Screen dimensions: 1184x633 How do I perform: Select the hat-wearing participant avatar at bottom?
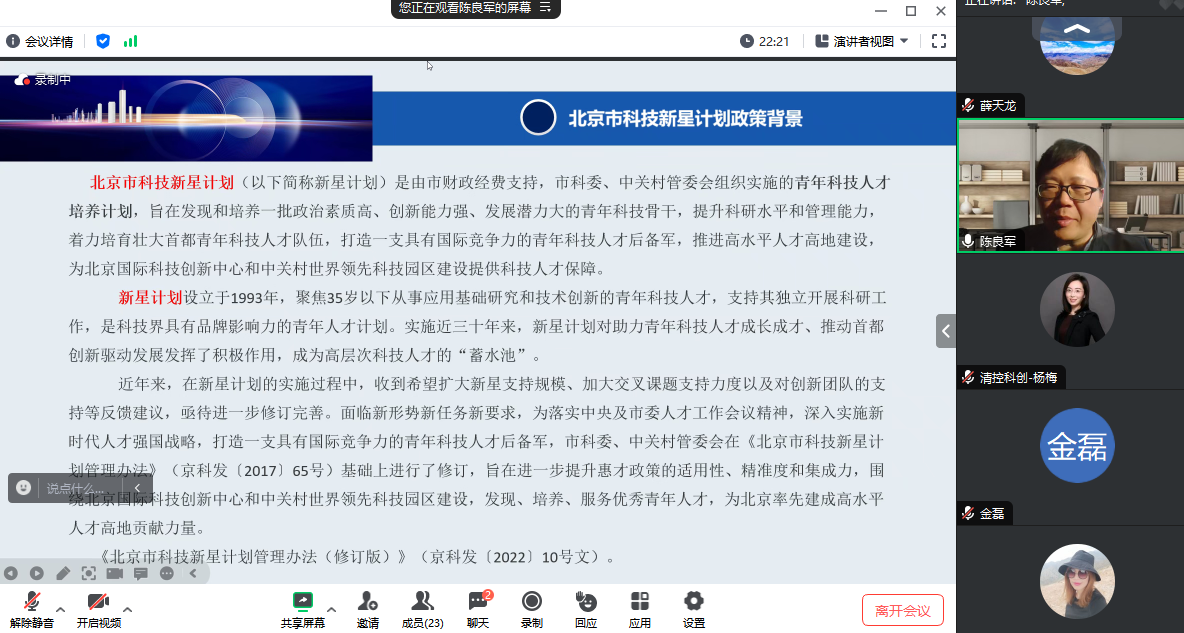(x=1077, y=581)
